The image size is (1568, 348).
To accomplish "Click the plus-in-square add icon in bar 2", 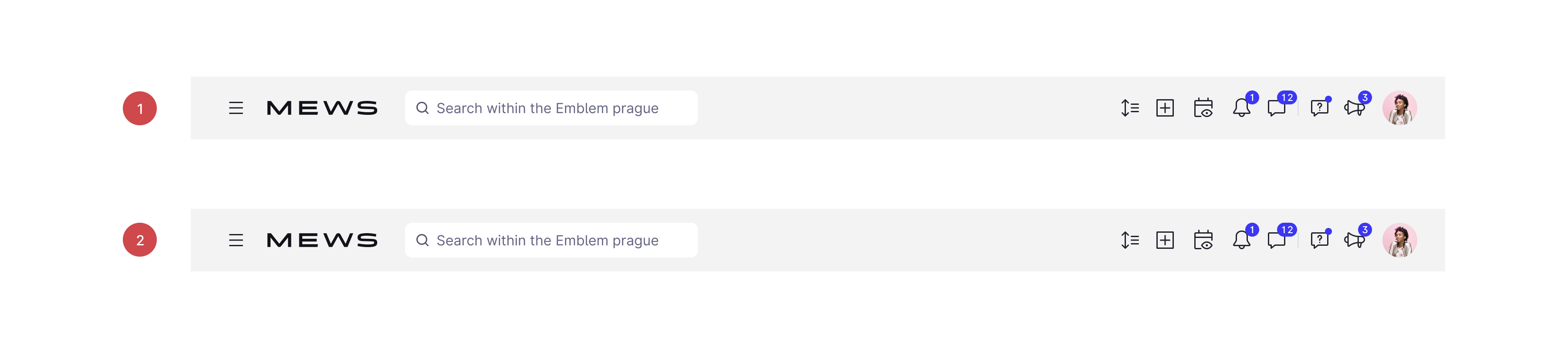I will click(1165, 240).
